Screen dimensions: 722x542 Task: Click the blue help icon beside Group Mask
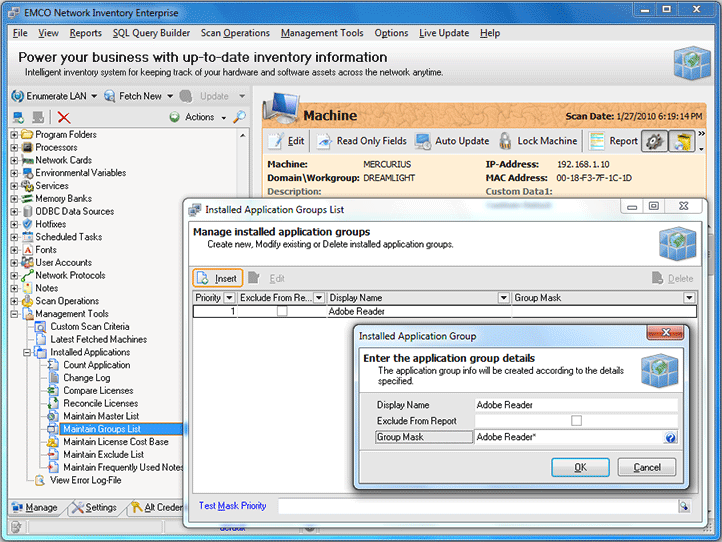671,437
